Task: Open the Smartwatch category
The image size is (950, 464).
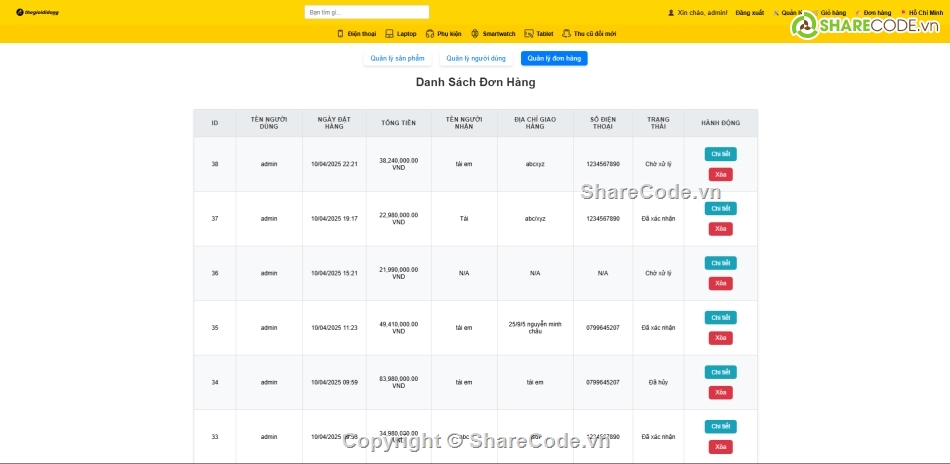Action: (x=493, y=34)
